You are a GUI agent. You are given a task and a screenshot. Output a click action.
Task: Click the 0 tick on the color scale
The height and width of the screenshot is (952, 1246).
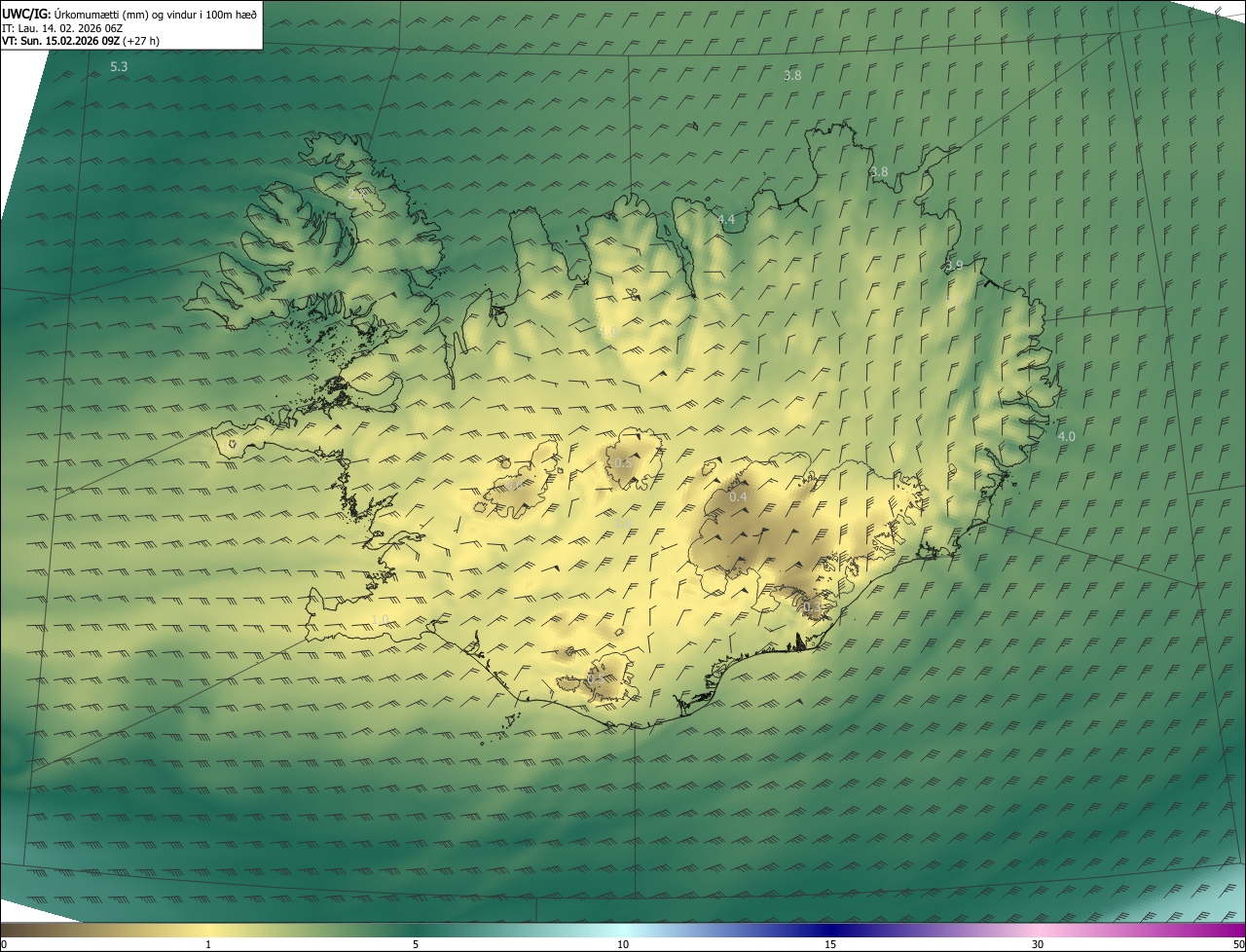click(x=4, y=944)
